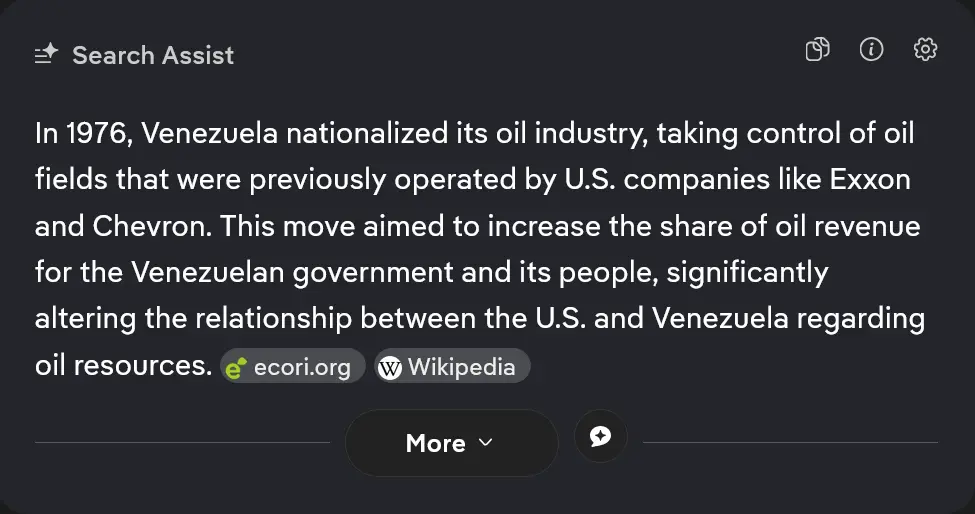975x514 pixels.
Task: Open the Wikipedia source link
Action: coord(461,367)
